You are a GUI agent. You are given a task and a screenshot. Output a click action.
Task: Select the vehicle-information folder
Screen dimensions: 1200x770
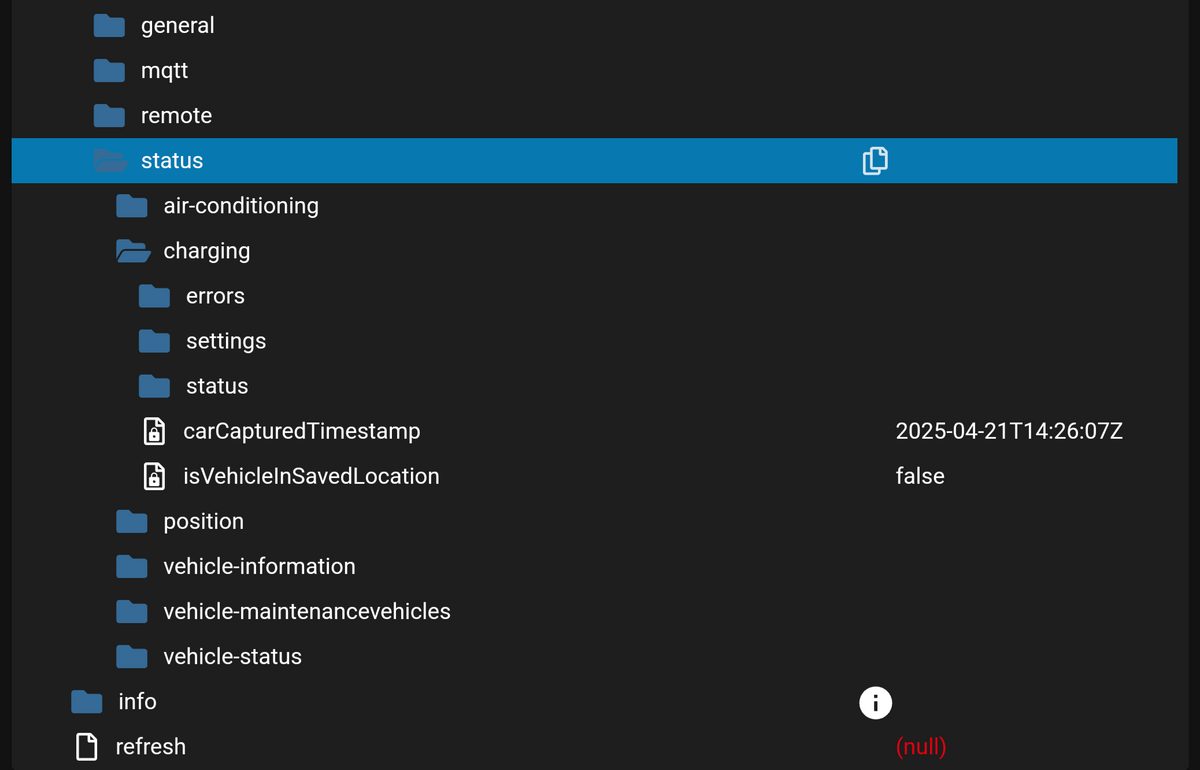coord(259,566)
